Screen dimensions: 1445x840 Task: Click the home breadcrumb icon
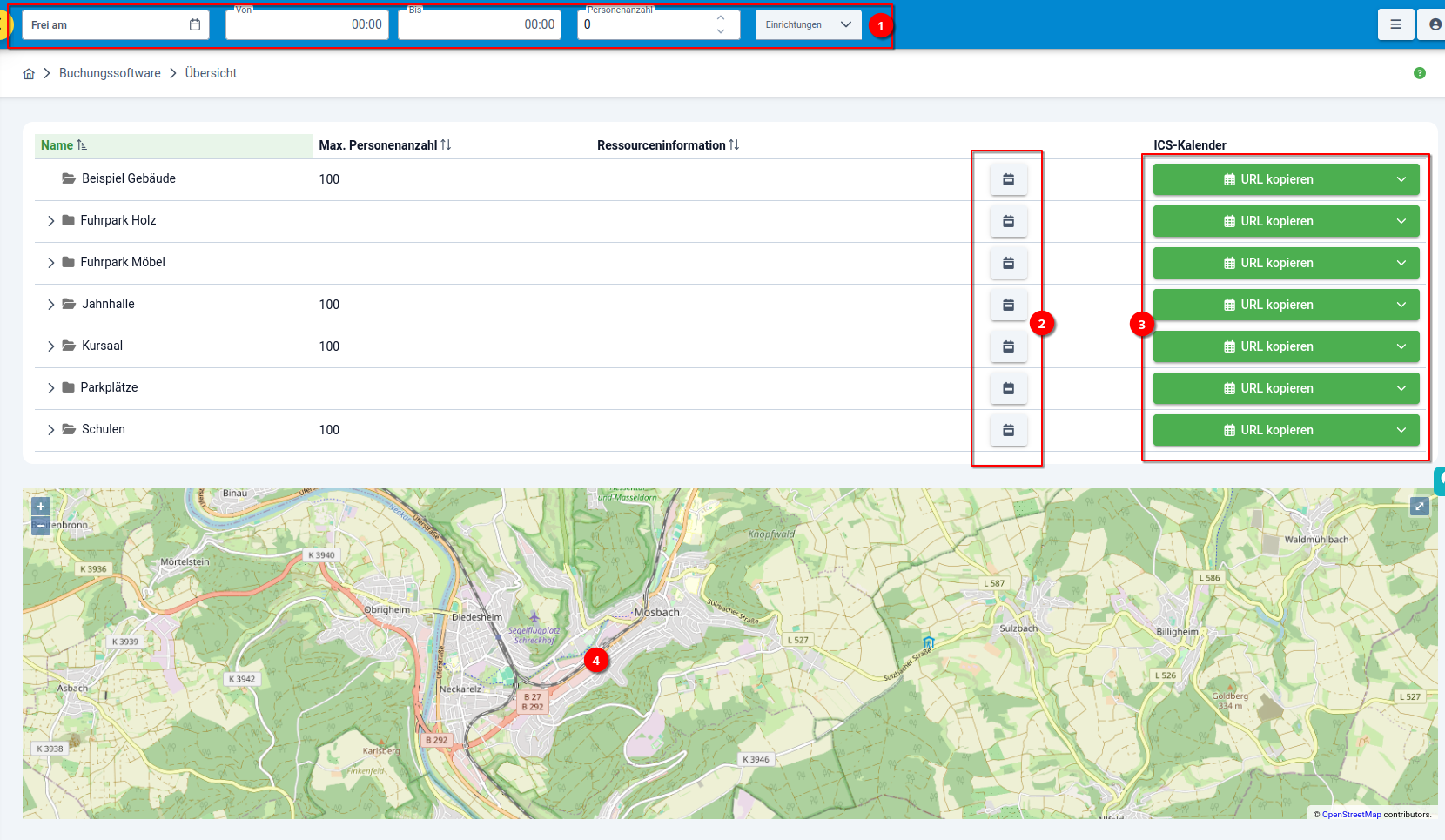tap(29, 74)
